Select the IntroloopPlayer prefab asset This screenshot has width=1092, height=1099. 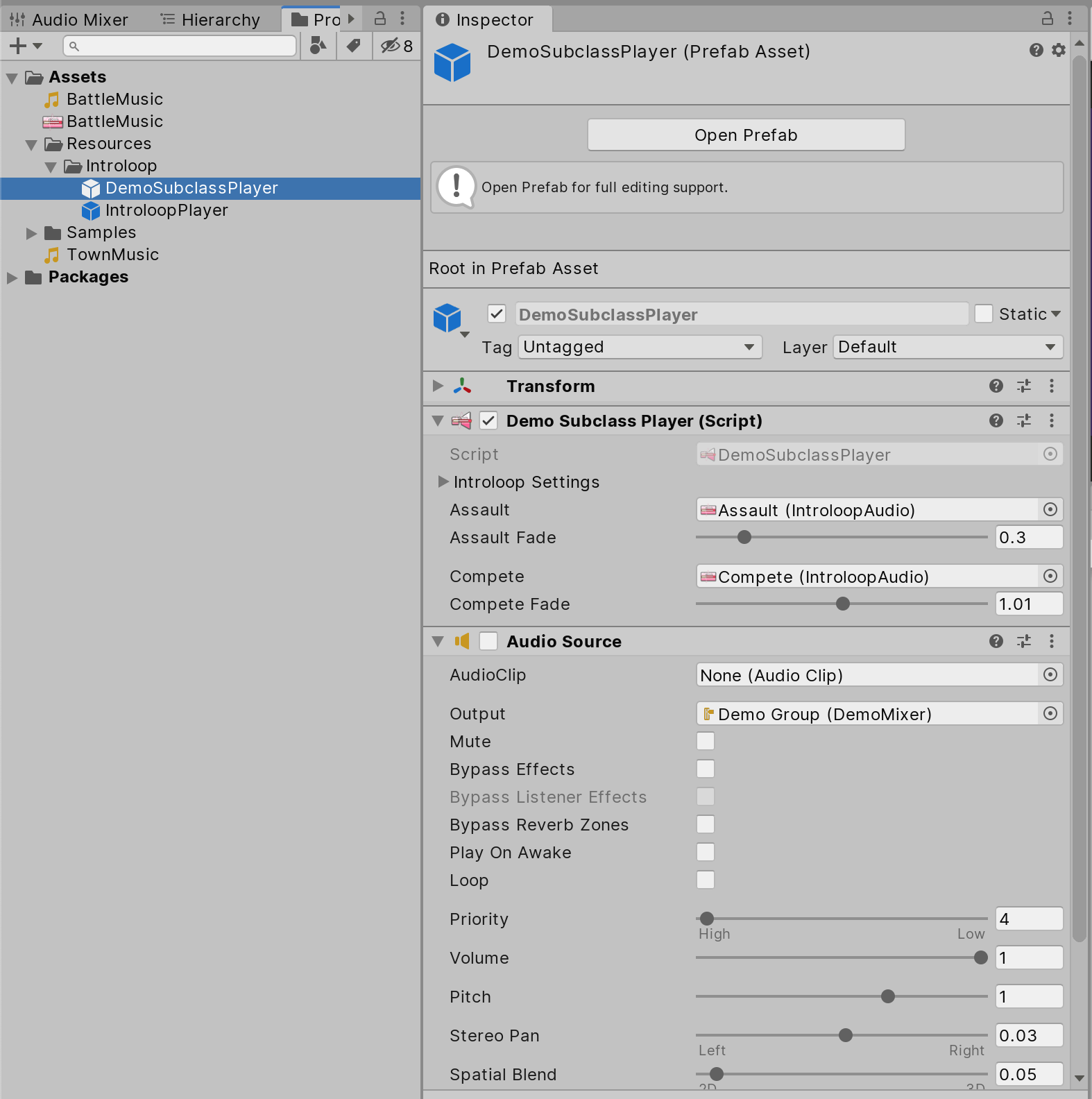[x=167, y=210]
